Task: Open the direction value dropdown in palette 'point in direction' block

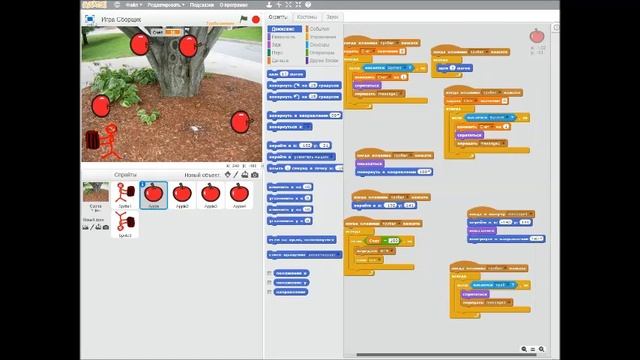Action: pyautogui.click(x=335, y=116)
